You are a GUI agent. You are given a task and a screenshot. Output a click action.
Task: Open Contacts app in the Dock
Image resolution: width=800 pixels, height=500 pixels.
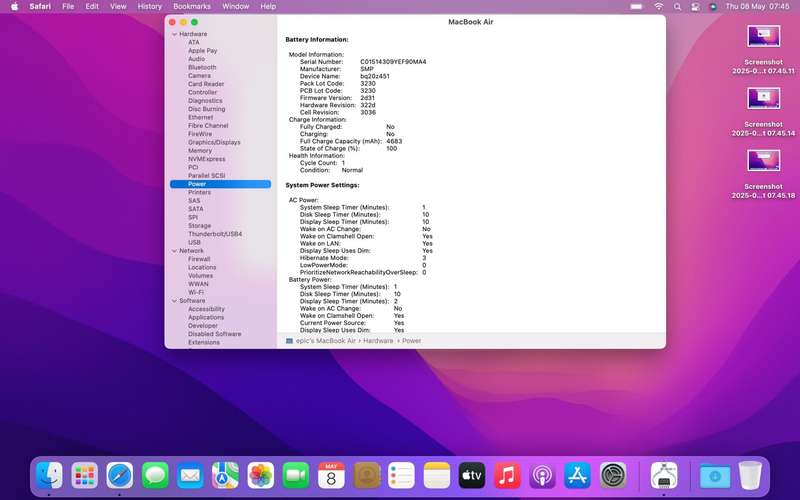click(366, 476)
